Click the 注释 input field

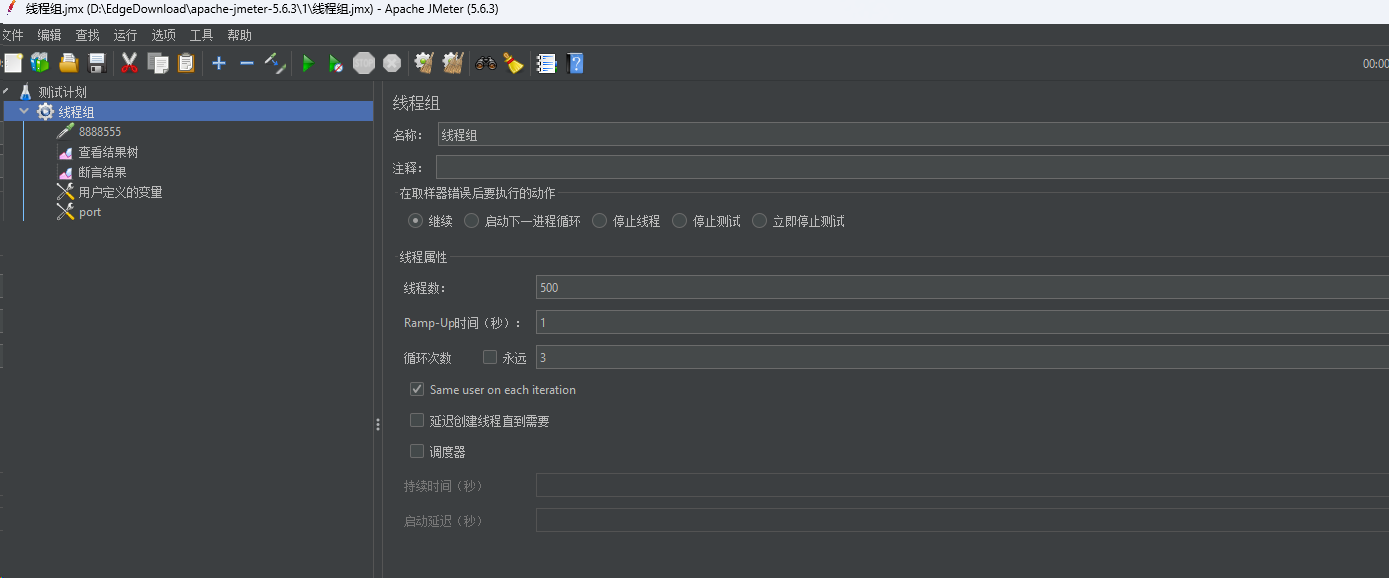(912, 167)
